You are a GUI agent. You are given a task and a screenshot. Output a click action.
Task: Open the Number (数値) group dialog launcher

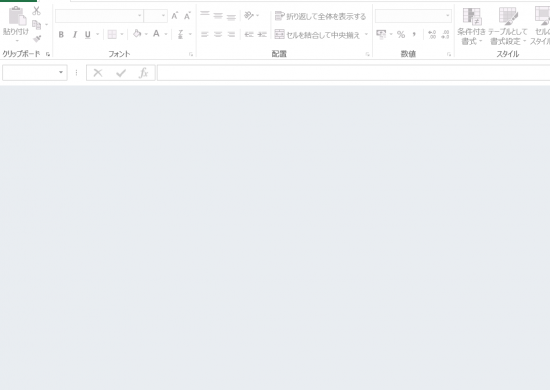tap(449, 54)
